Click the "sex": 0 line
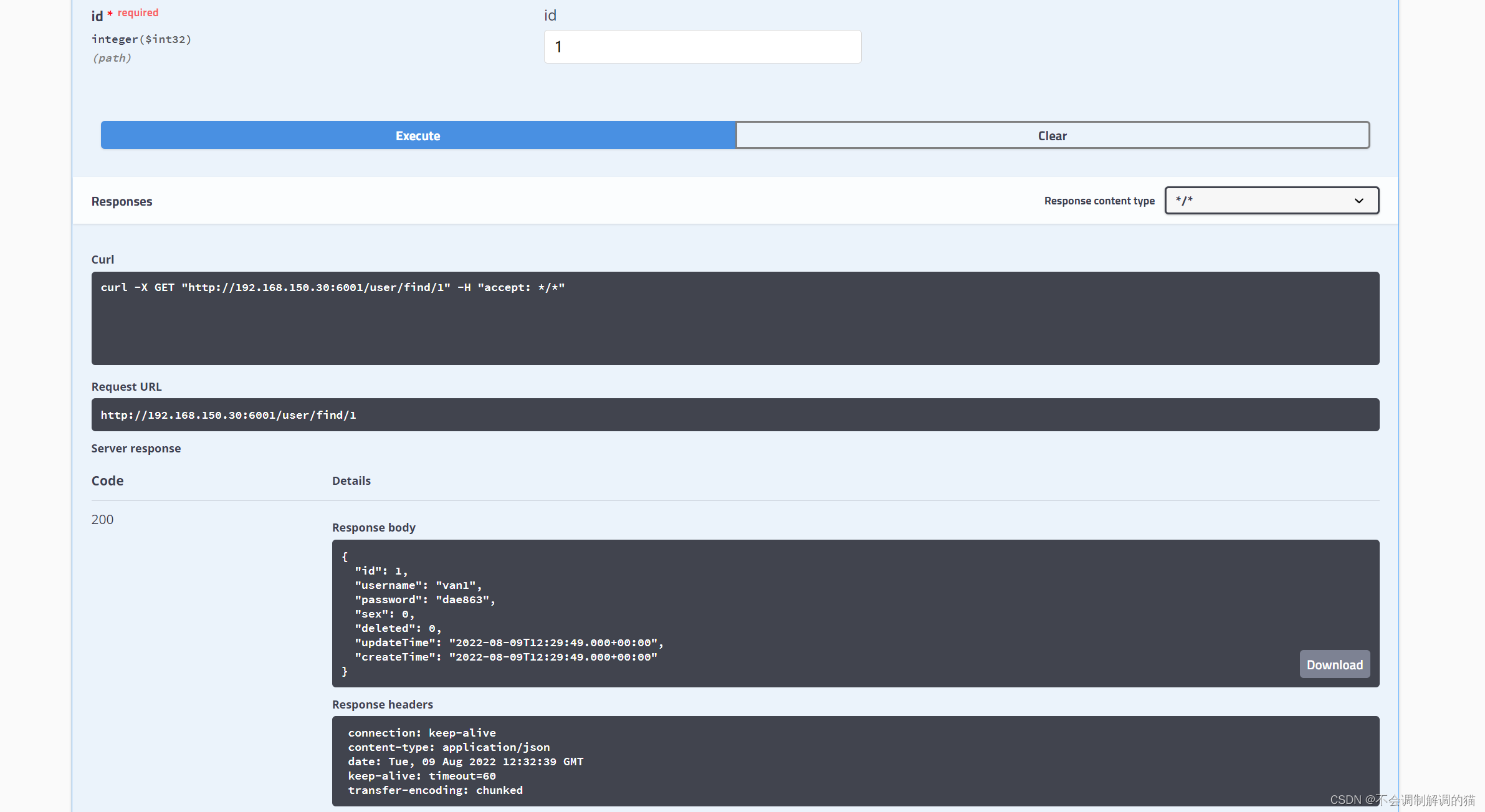This screenshot has height=812, width=1485. click(384, 614)
